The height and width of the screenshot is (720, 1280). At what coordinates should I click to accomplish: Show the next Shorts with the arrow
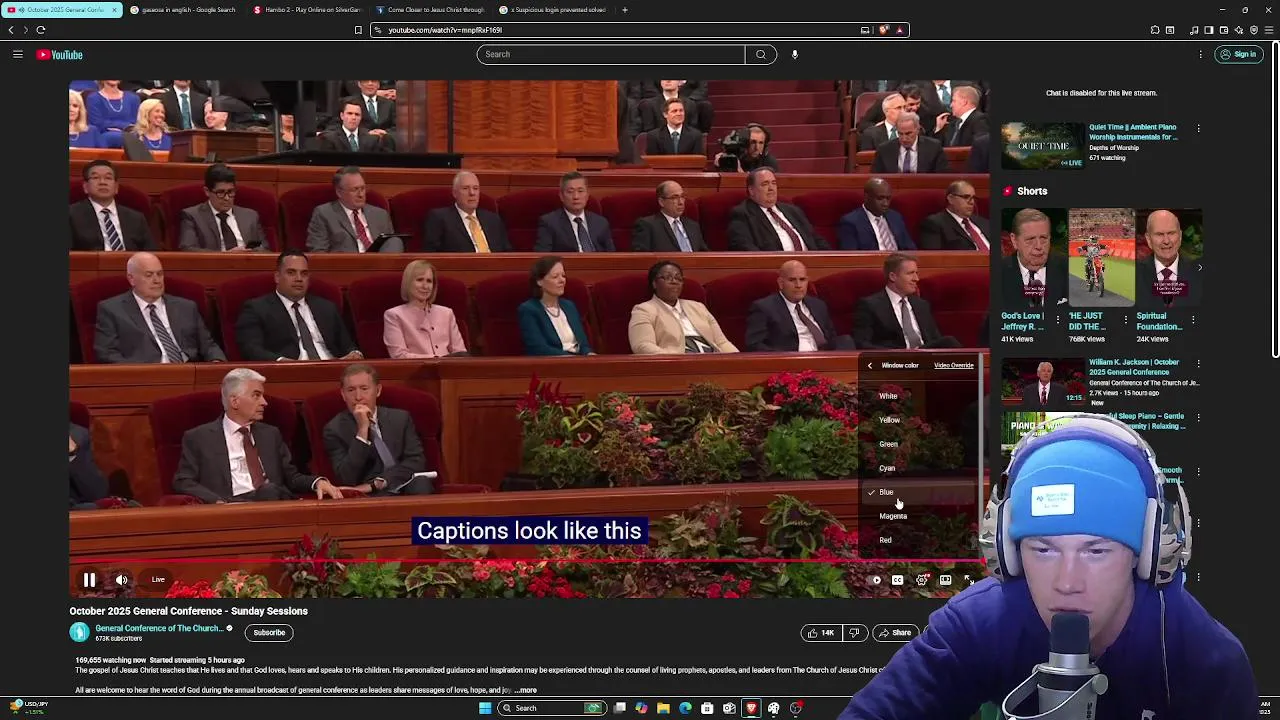1199,267
